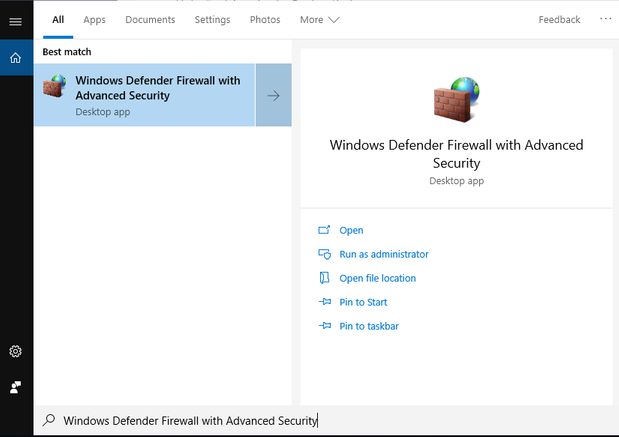
Task: Click the Run as administrator shield icon
Action: pos(325,254)
